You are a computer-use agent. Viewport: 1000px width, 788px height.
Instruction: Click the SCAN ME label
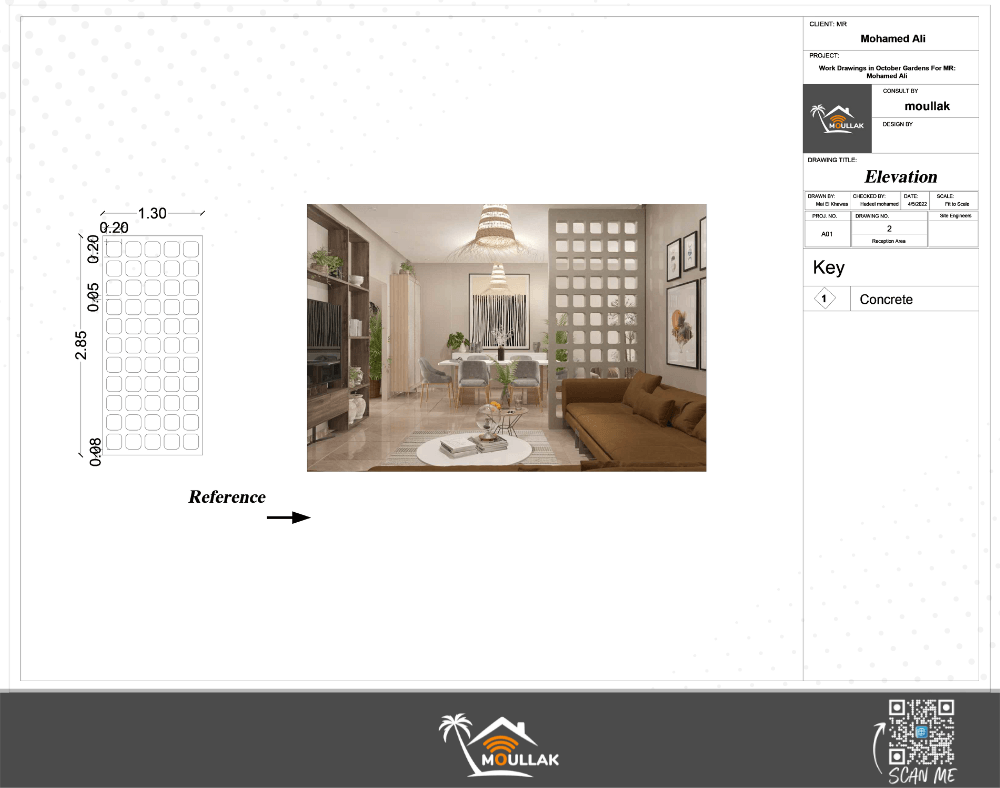point(920,776)
